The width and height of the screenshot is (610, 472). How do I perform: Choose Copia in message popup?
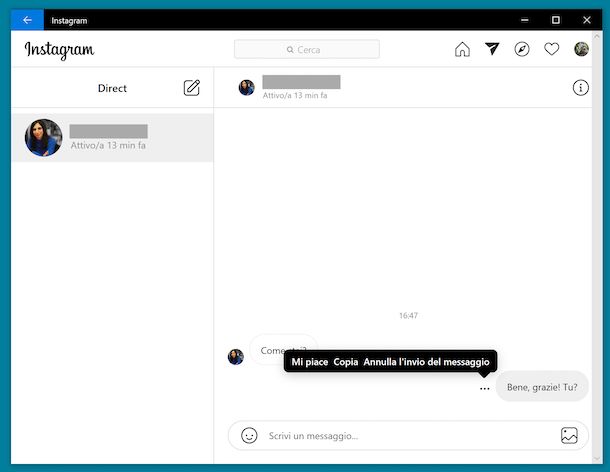345,362
